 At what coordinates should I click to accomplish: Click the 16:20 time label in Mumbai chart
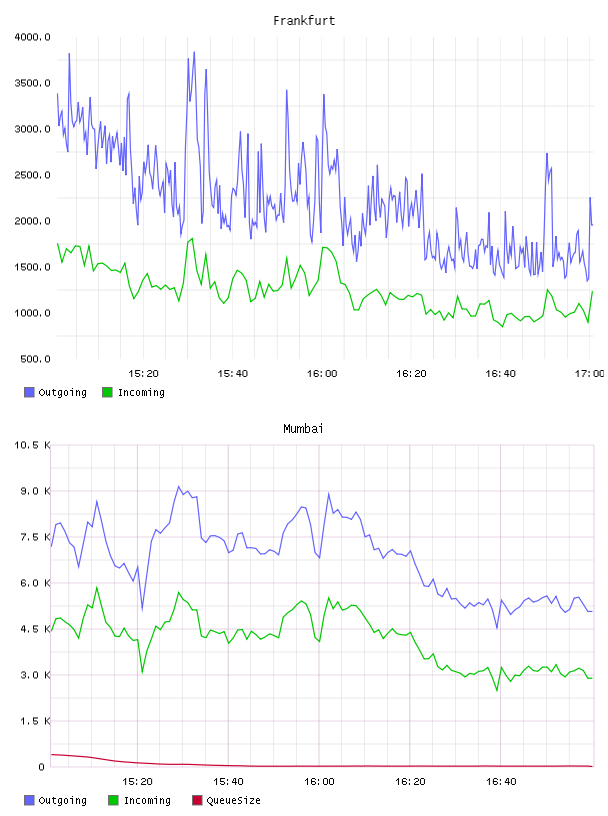point(410,782)
